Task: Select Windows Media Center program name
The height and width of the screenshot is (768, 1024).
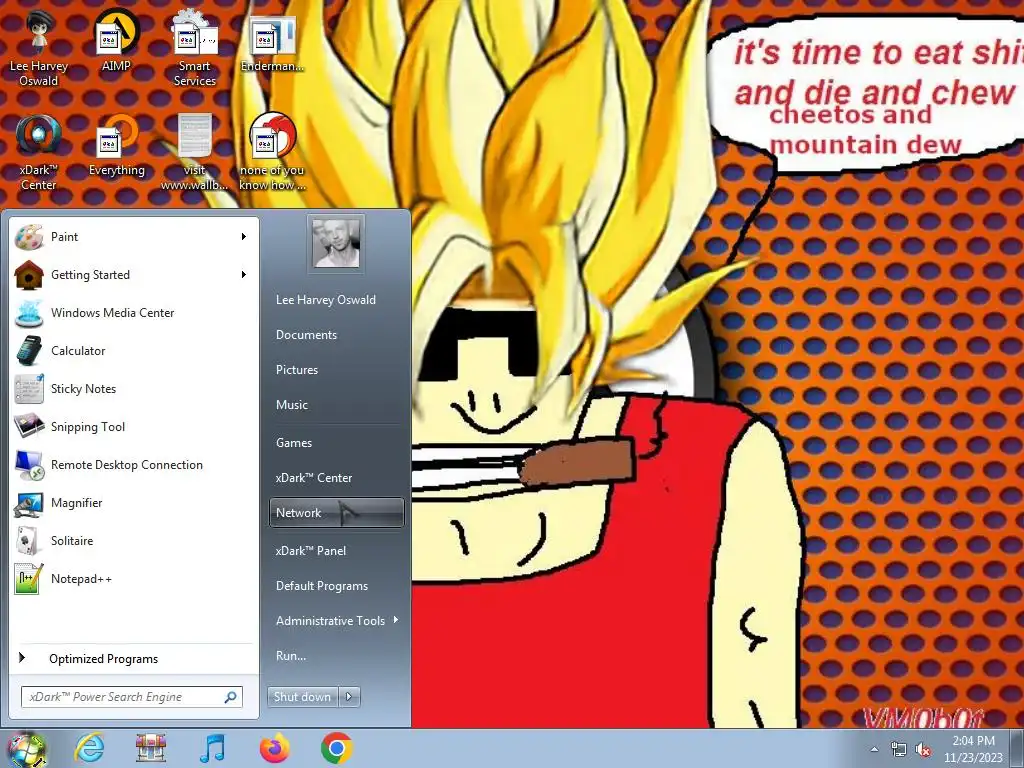Action: click(112, 313)
